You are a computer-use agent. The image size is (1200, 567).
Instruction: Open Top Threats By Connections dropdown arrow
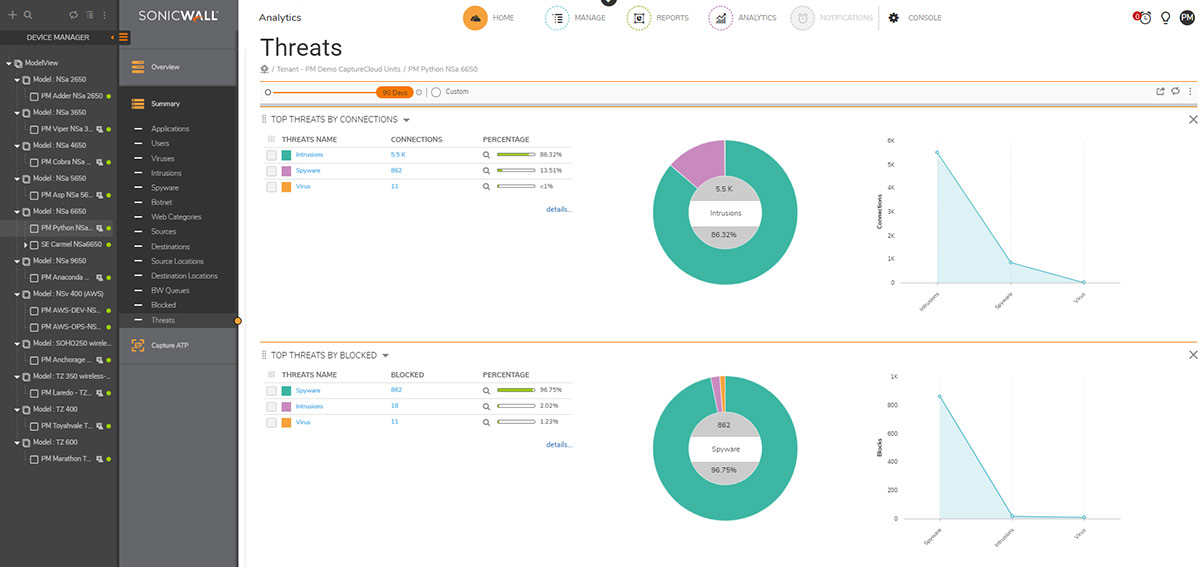coord(406,120)
